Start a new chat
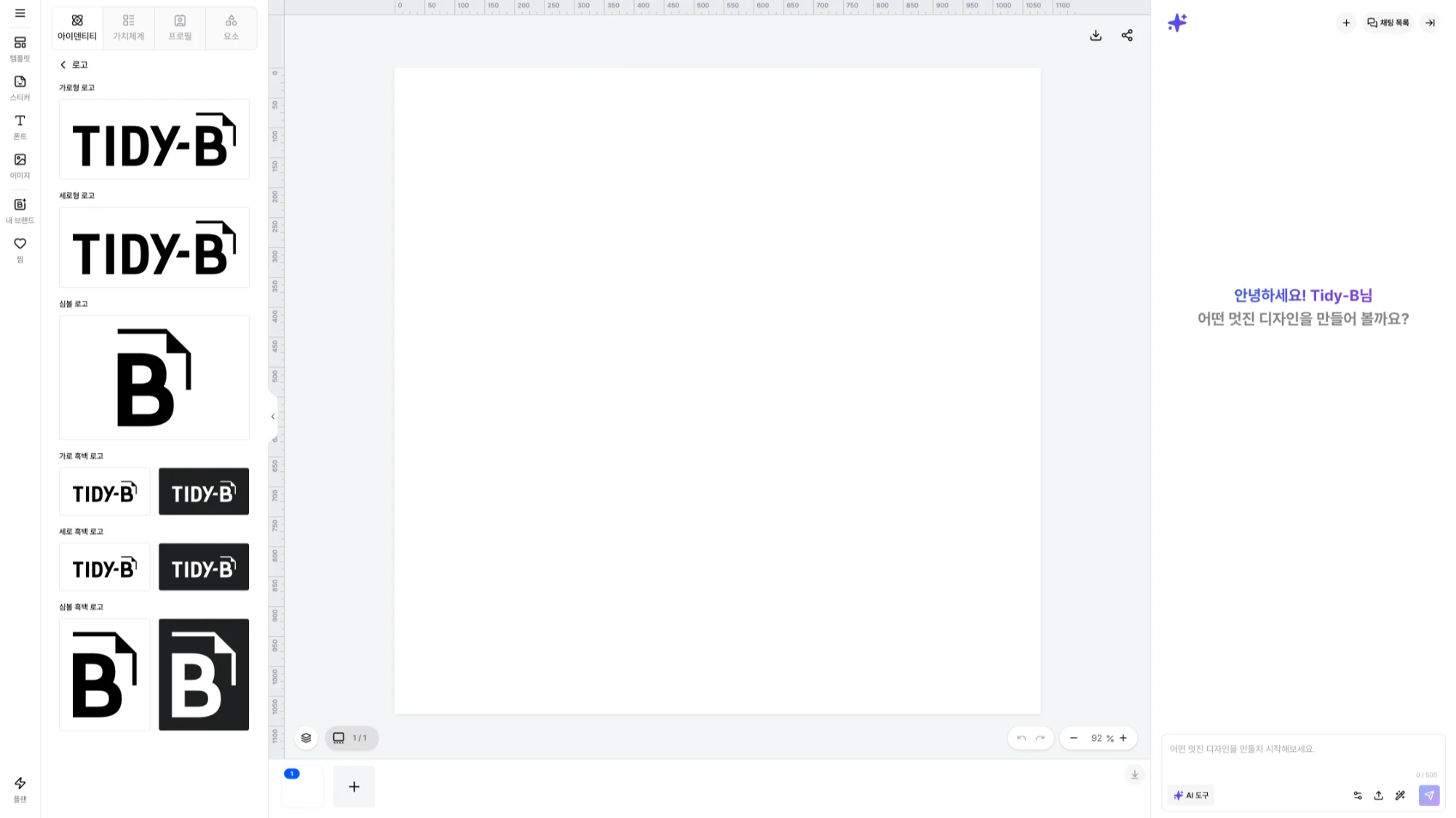The image size is (1456, 818). click(1346, 23)
